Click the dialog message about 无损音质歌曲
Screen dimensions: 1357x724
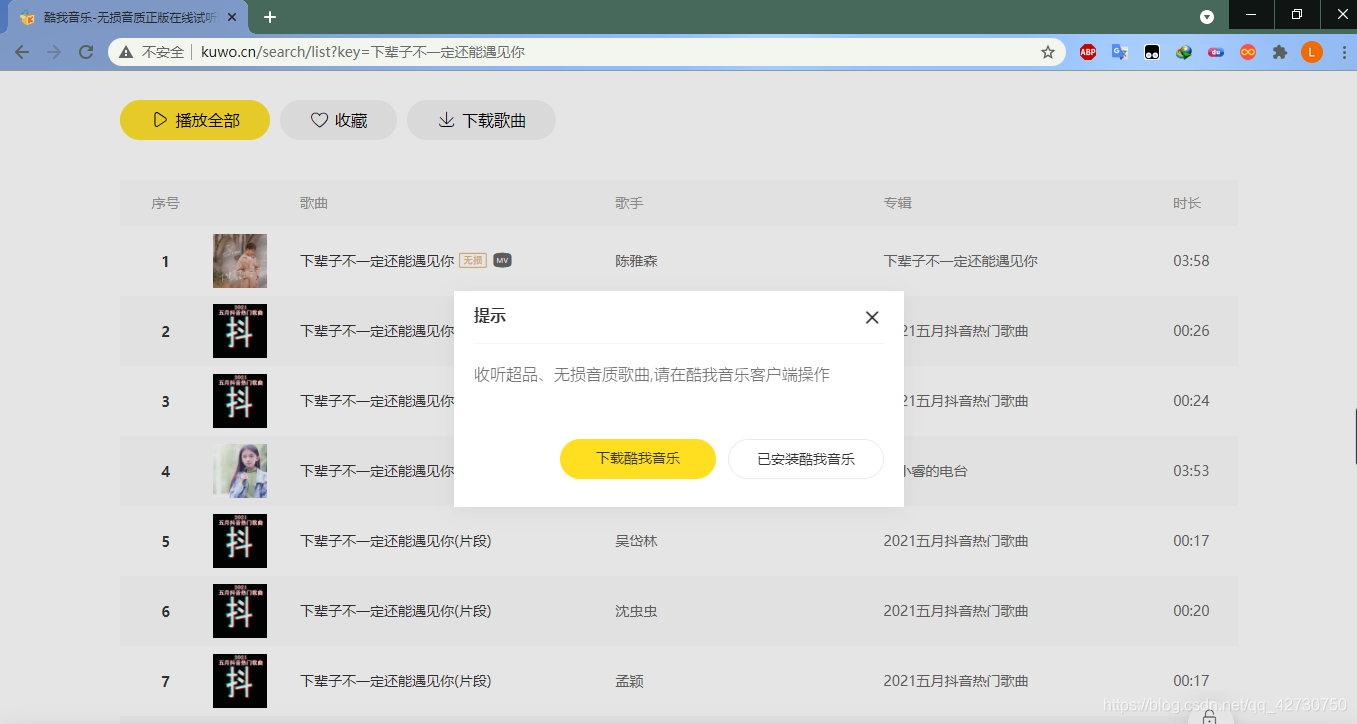tap(652, 374)
